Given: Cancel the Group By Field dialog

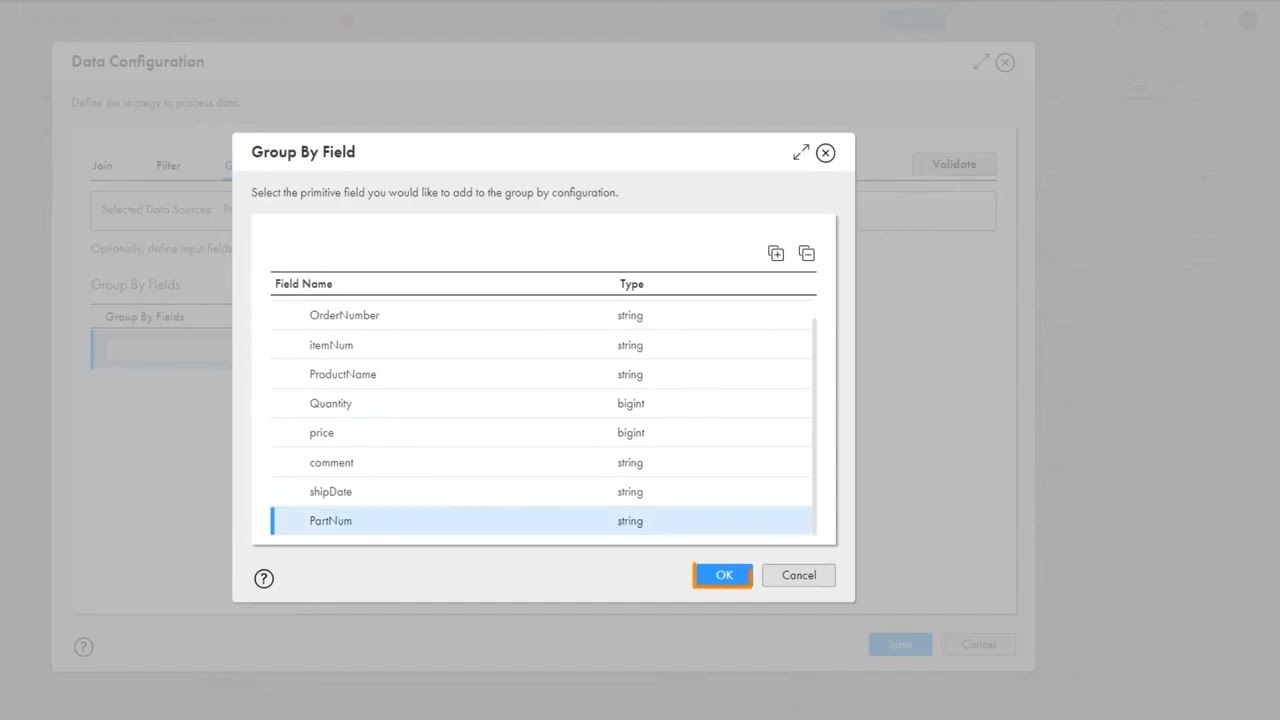Looking at the screenshot, I should tap(798, 575).
